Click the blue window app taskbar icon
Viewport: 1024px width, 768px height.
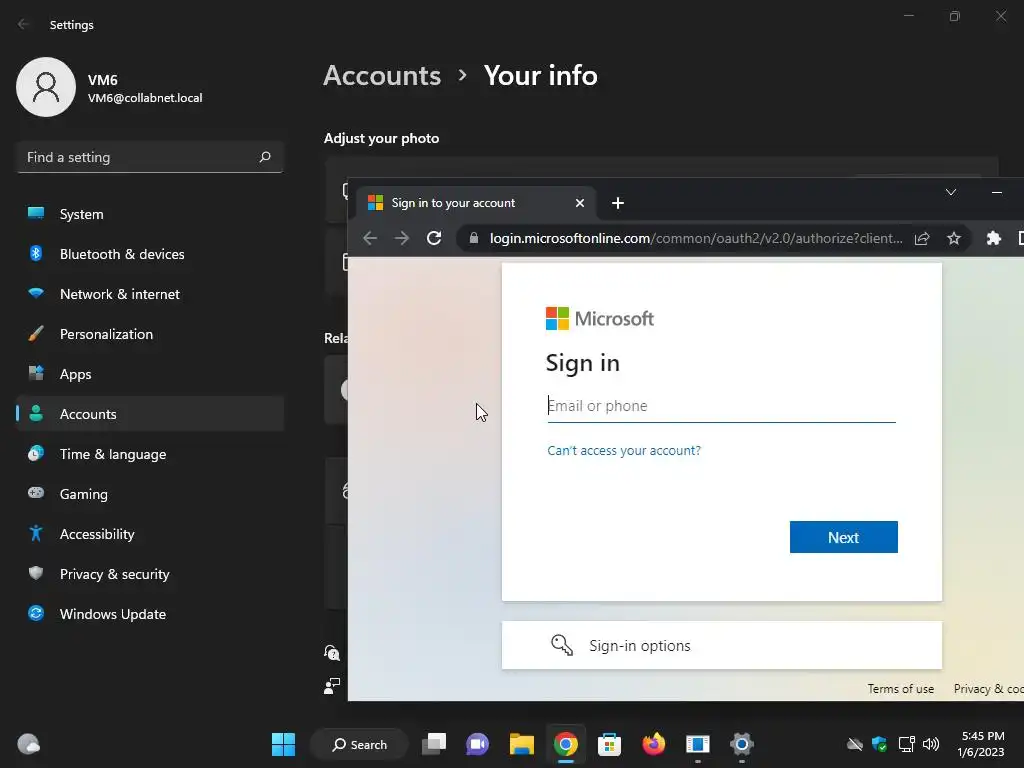point(697,744)
